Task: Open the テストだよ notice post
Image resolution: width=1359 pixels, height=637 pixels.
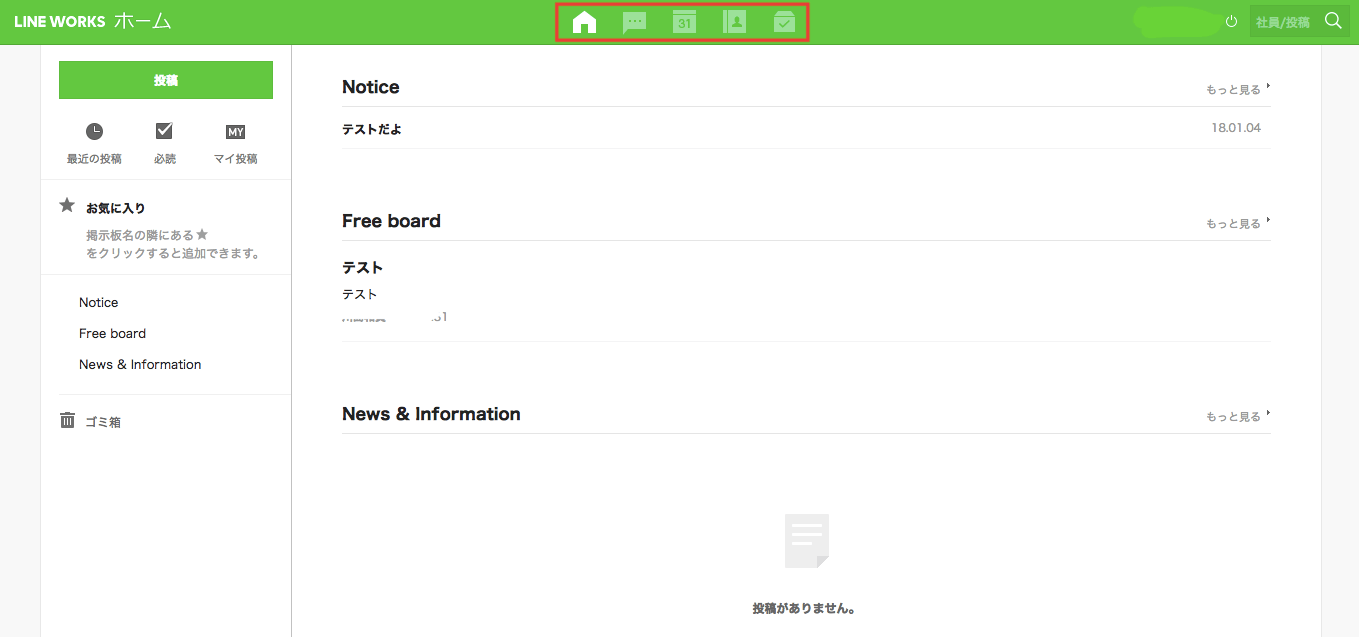Action: (x=372, y=129)
